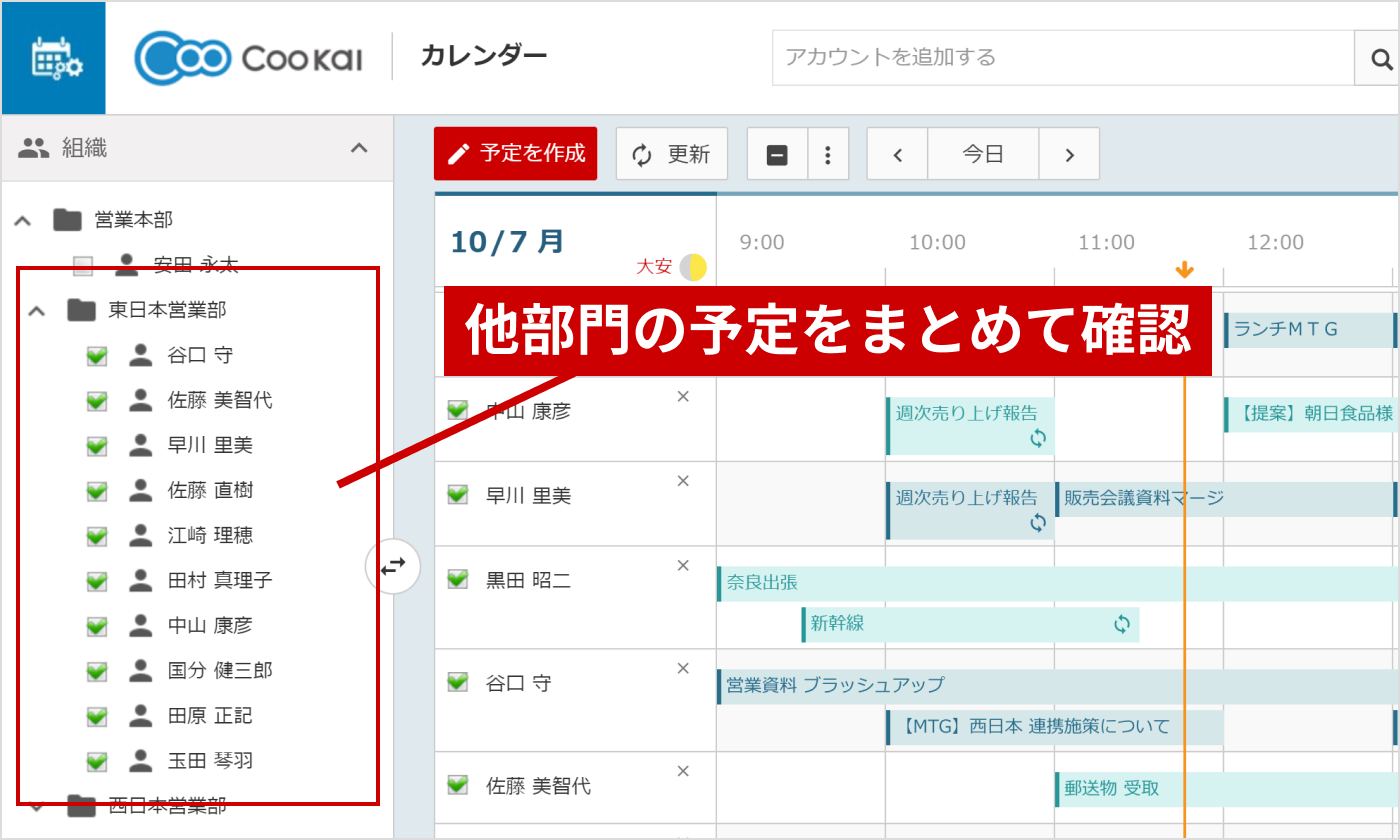Open 週次売り上げ報告 event for 早川 里美

point(970,510)
